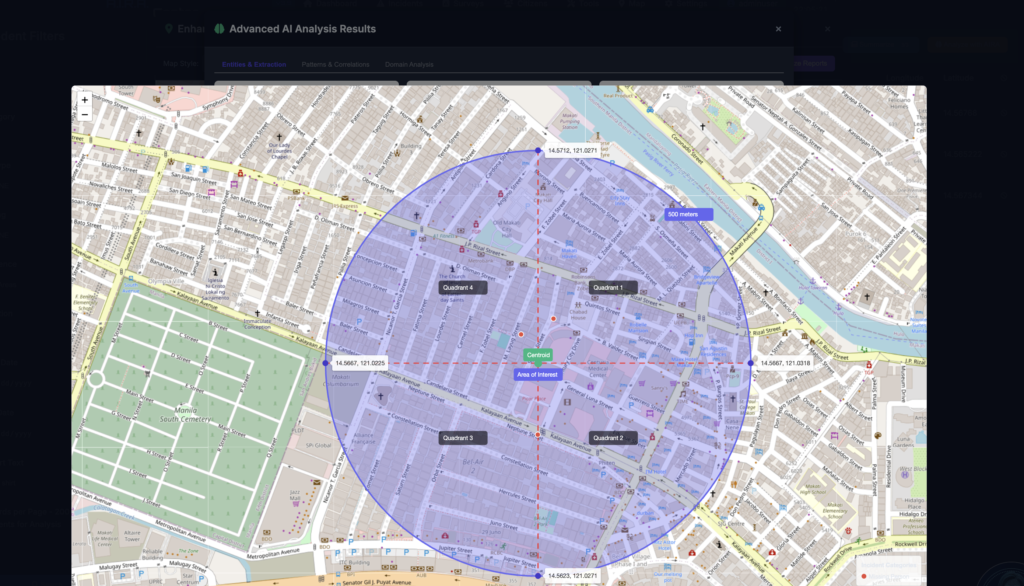Click coordinate label 14.5623, 121.0271
The height and width of the screenshot is (586, 1024).
[x=572, y=576]
